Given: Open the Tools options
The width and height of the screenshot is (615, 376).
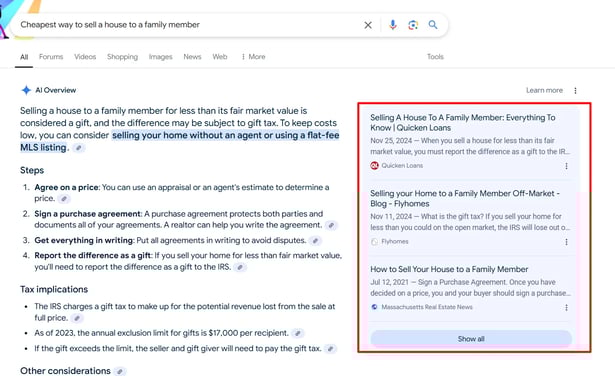Looking at the screenshot, I should click(x=435, y=57).
